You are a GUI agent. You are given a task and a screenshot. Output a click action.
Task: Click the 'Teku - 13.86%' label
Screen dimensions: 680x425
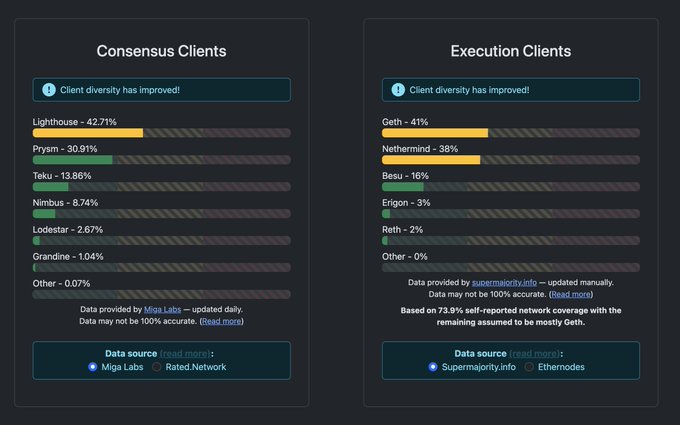click(x=62, y=176)
